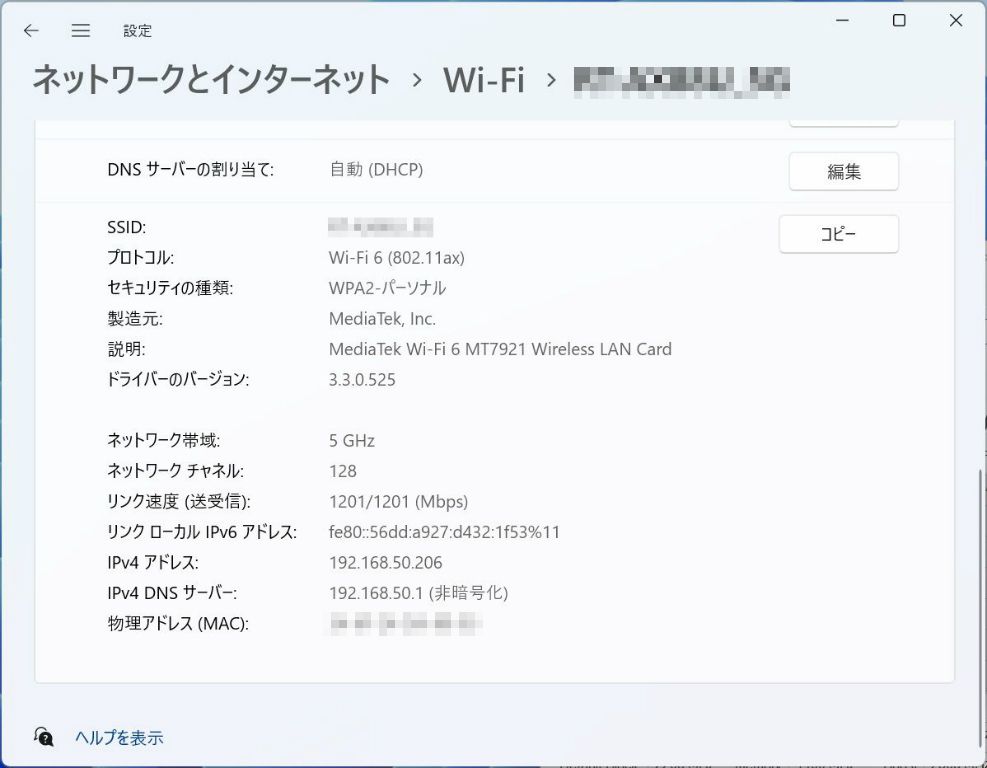This screenshot has width=987, height=768.
Task: Select DNS server 192.168.50.1 (非暗号化)
Action: click(x=419, y=593)
